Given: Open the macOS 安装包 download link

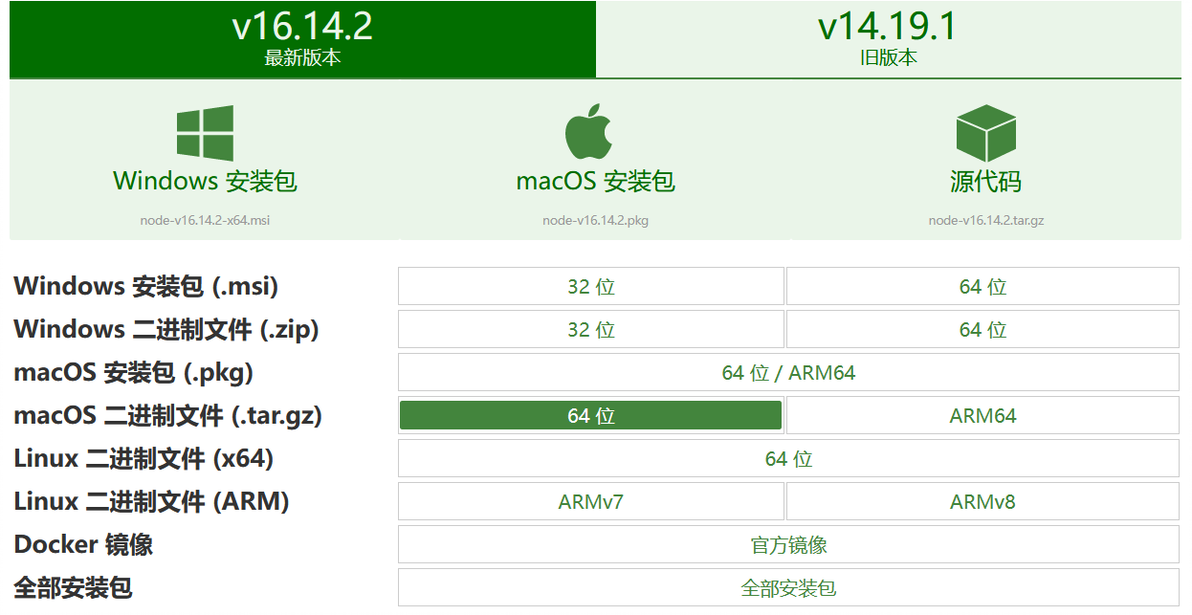Looking at the screenshot, I should (595, 181).
